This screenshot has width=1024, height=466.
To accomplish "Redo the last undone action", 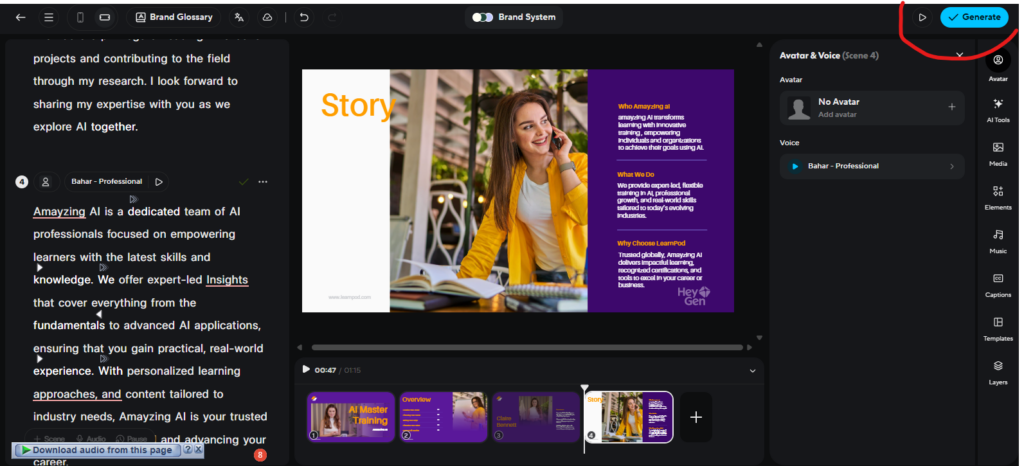I will tap(331, 18).
